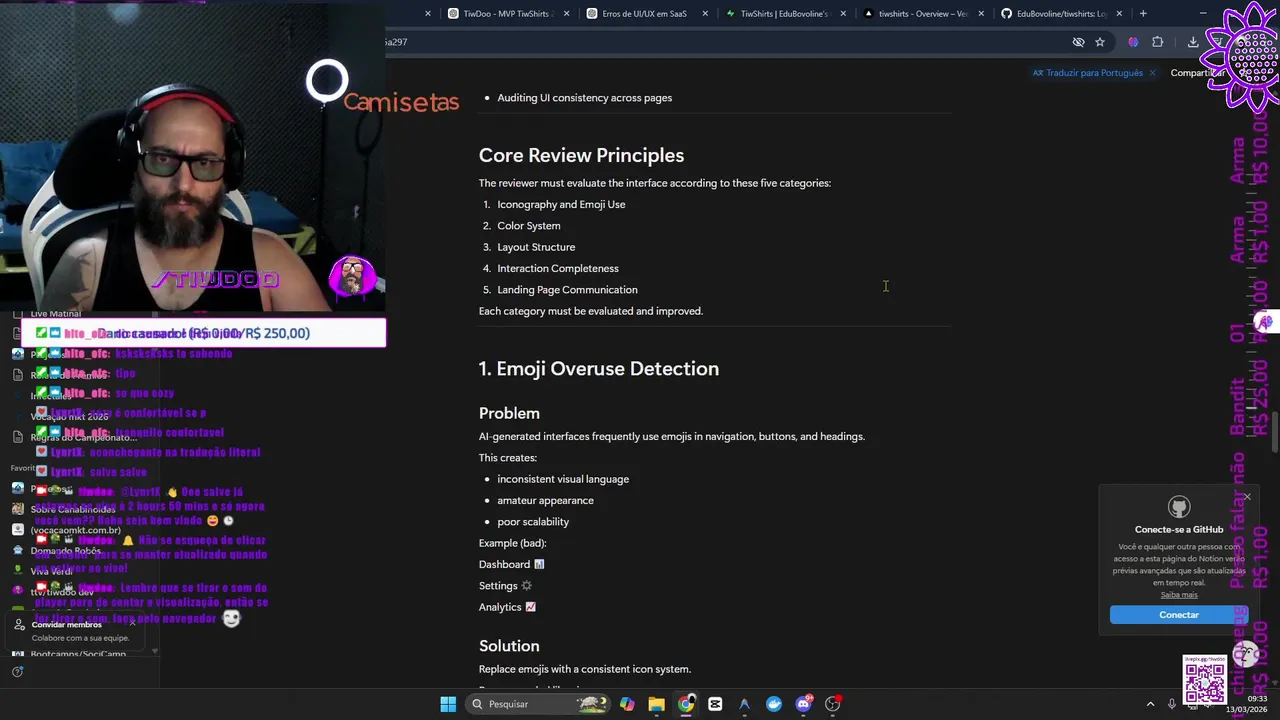Click the Viva Verdi page icon
The height and width of the screenshot is (720, 1280).
(18, 570)
